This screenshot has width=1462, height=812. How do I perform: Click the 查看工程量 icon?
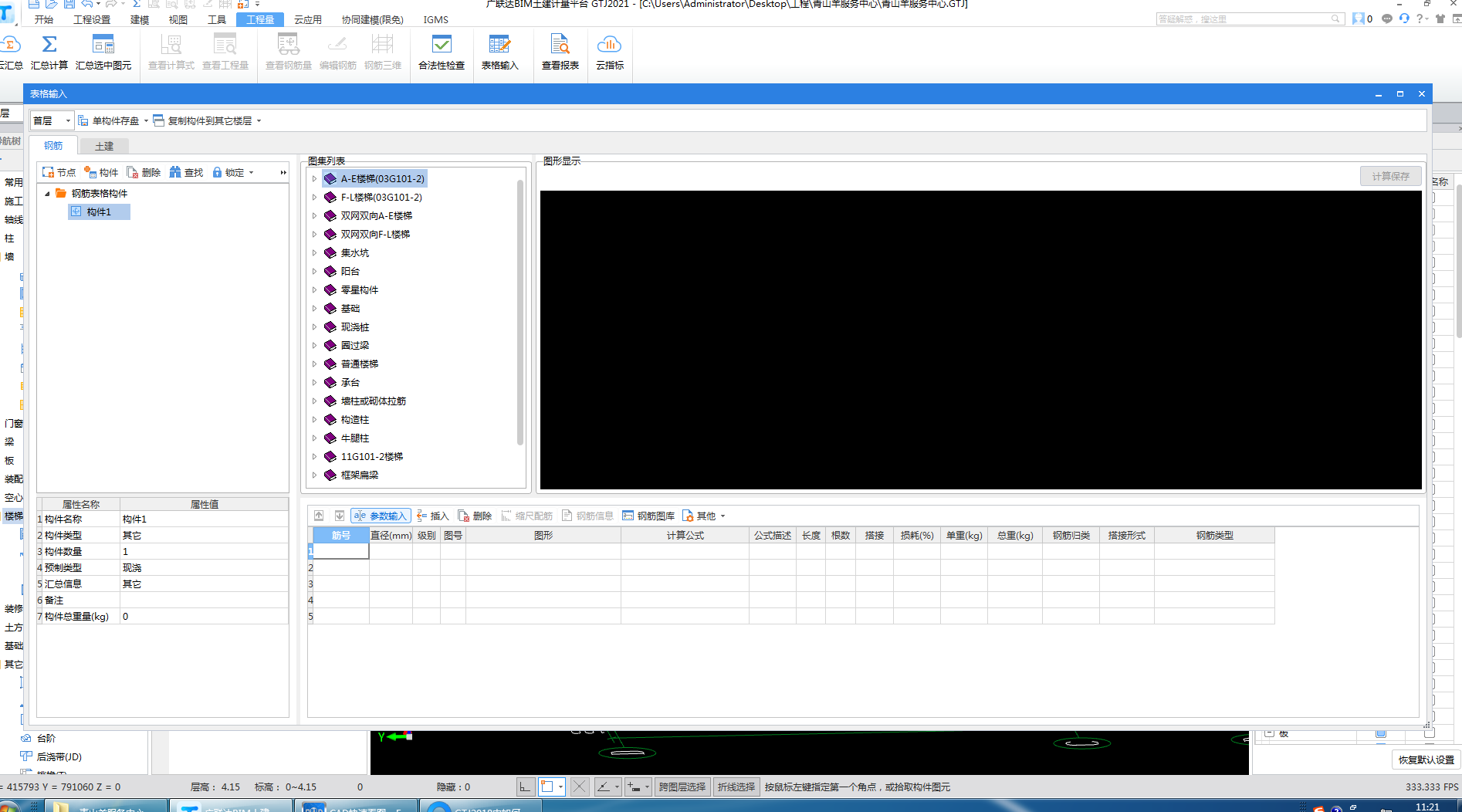point(225,44)
